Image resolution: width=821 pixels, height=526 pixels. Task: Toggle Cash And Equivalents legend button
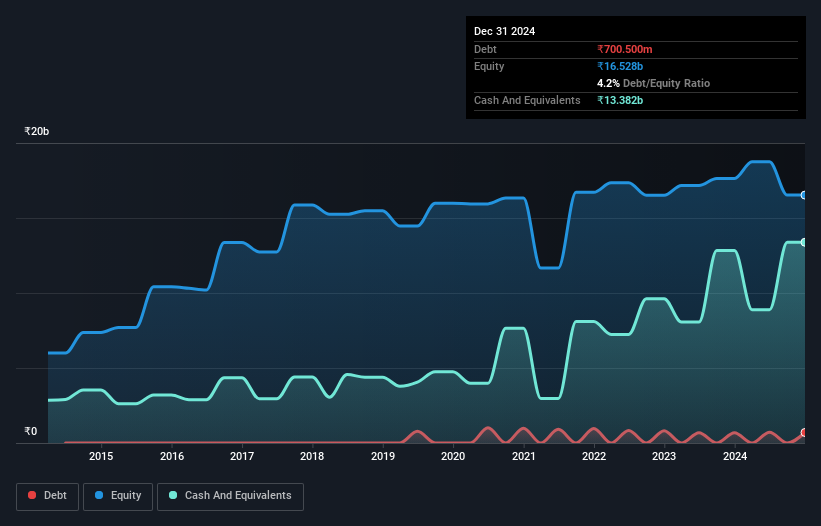(x=230, y=496)
